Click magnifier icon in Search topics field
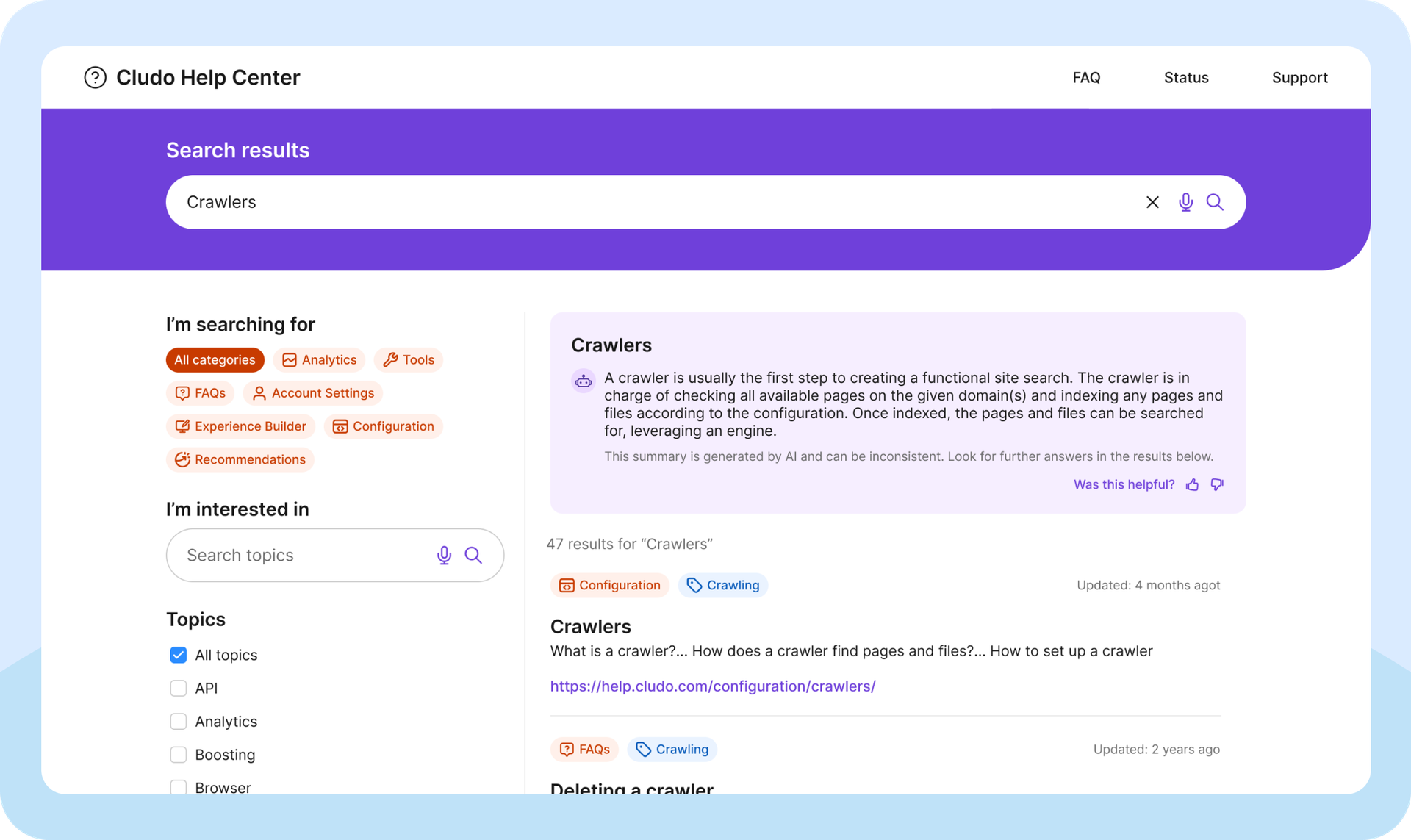Screen dimensions: 1411x840 click(473, 555)
